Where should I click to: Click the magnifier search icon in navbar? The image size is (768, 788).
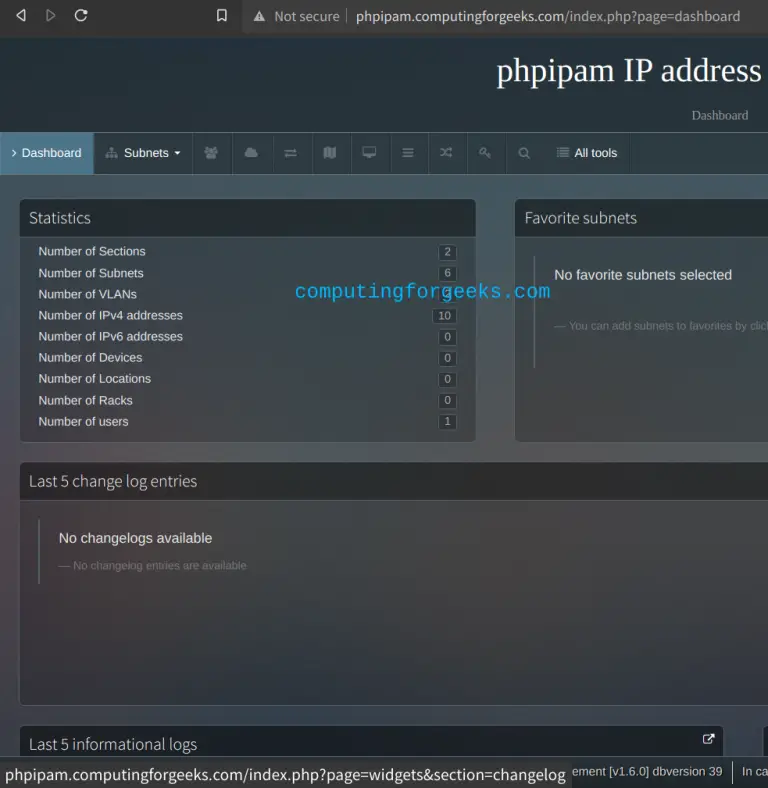click(x=524, y=153)
